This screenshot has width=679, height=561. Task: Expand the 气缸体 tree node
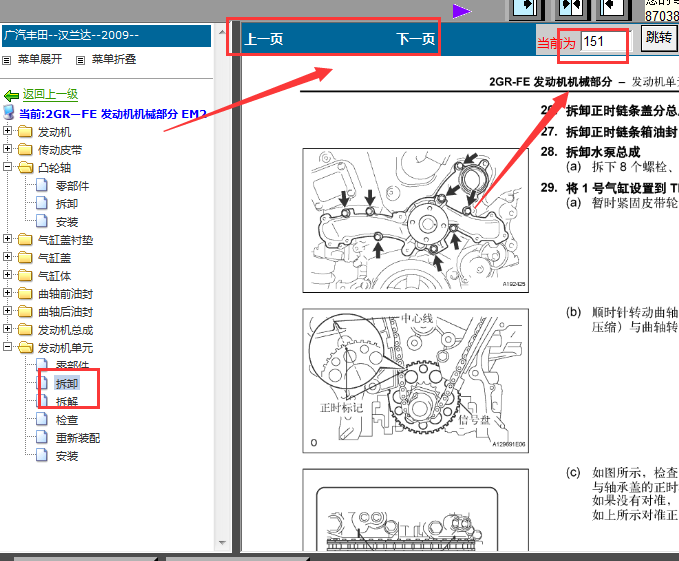(x=7, y=274)
